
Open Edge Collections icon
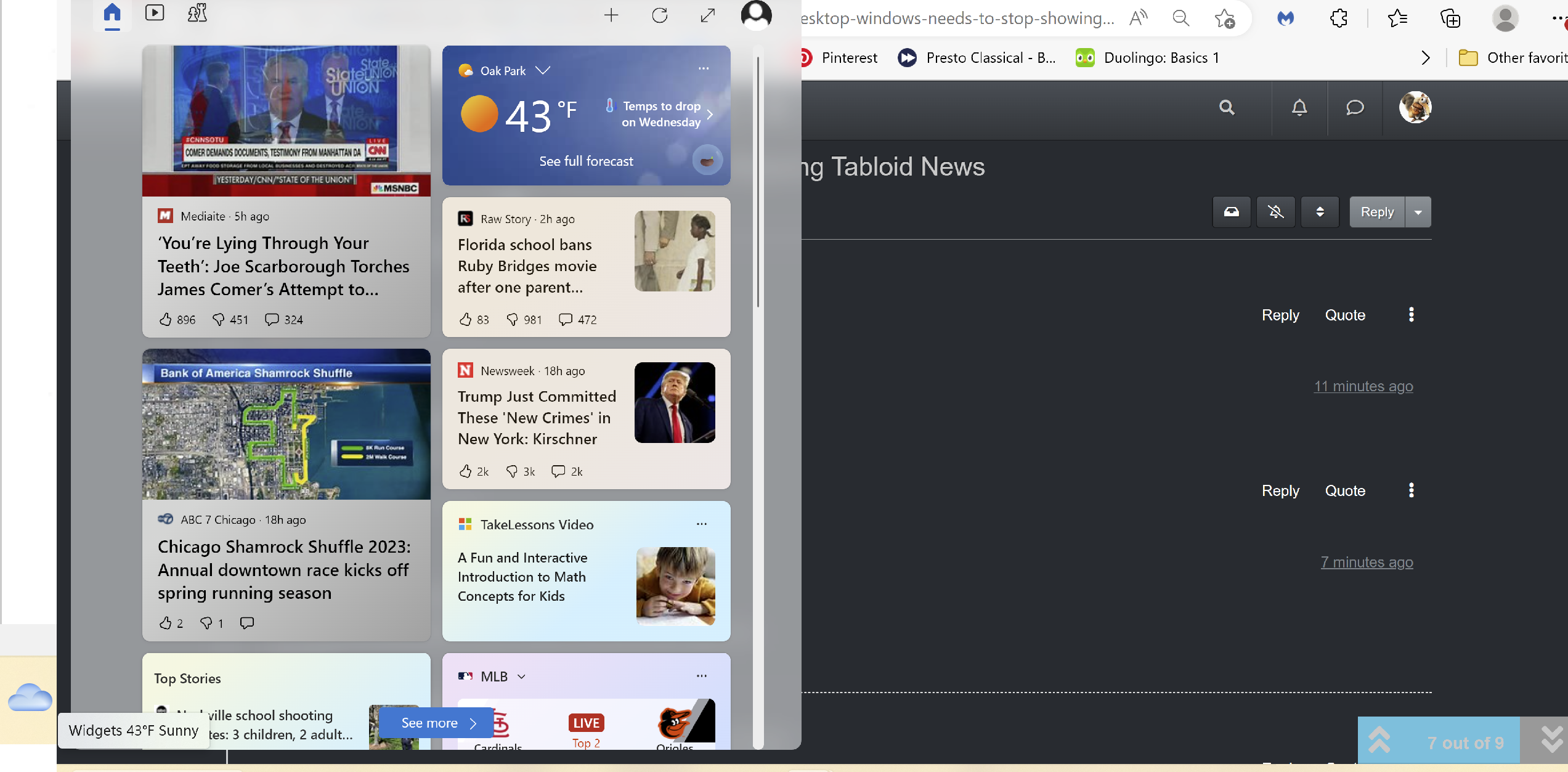[1450, 18]
